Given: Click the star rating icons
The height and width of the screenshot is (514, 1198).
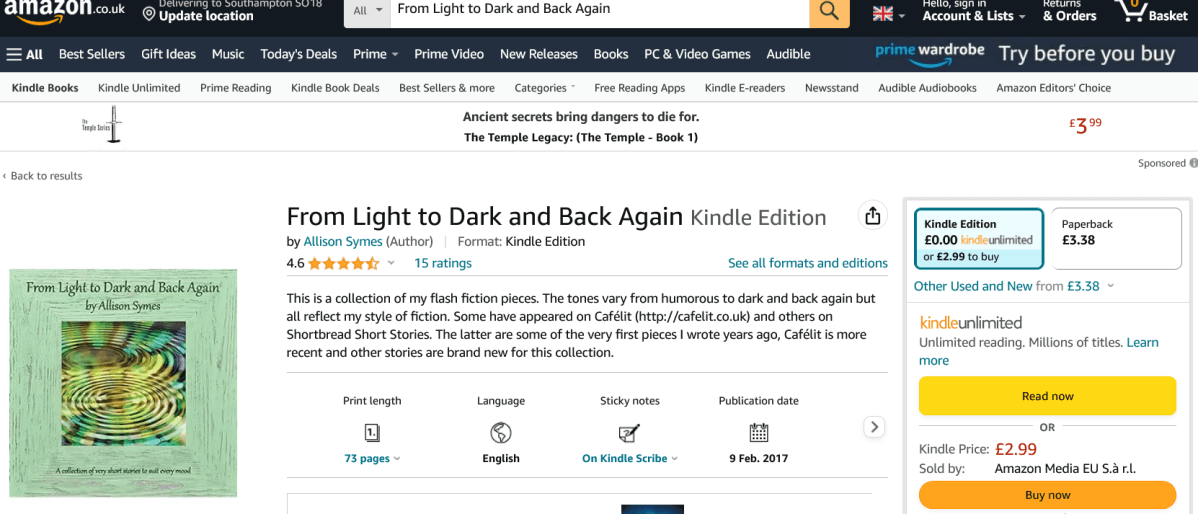Looking at the screenshot, I should [x=343, y=264].
